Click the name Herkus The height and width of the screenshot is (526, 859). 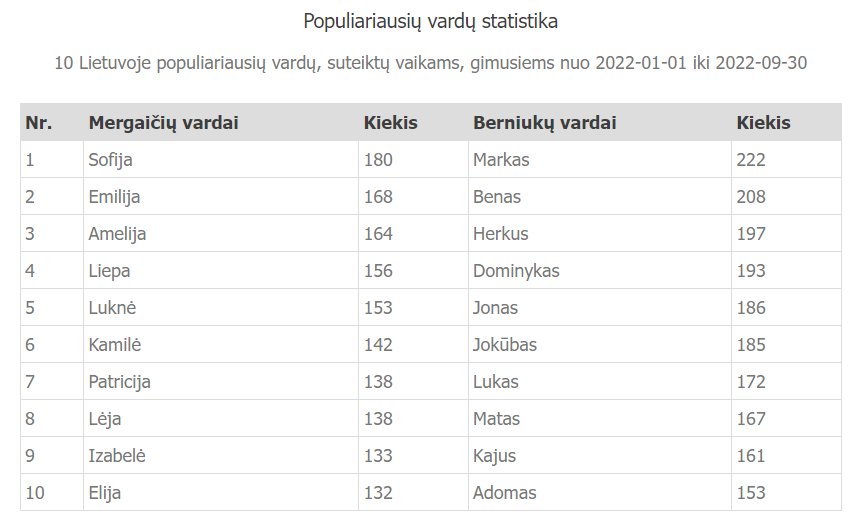[x=501, y=234]
